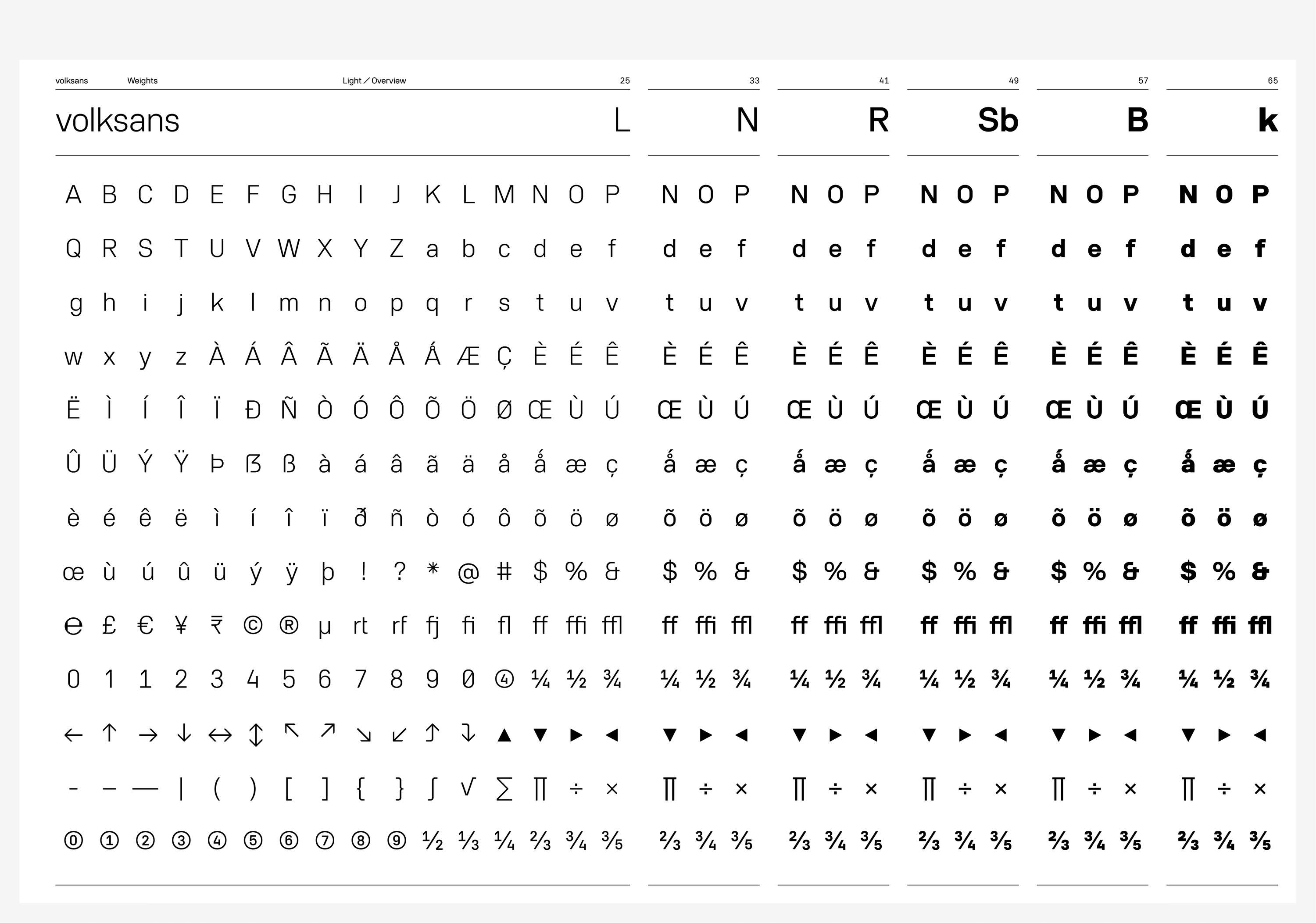Click the copyright © glyph
The width and height of the screenshot is (1316, 923).
click(x=253, y=625)
